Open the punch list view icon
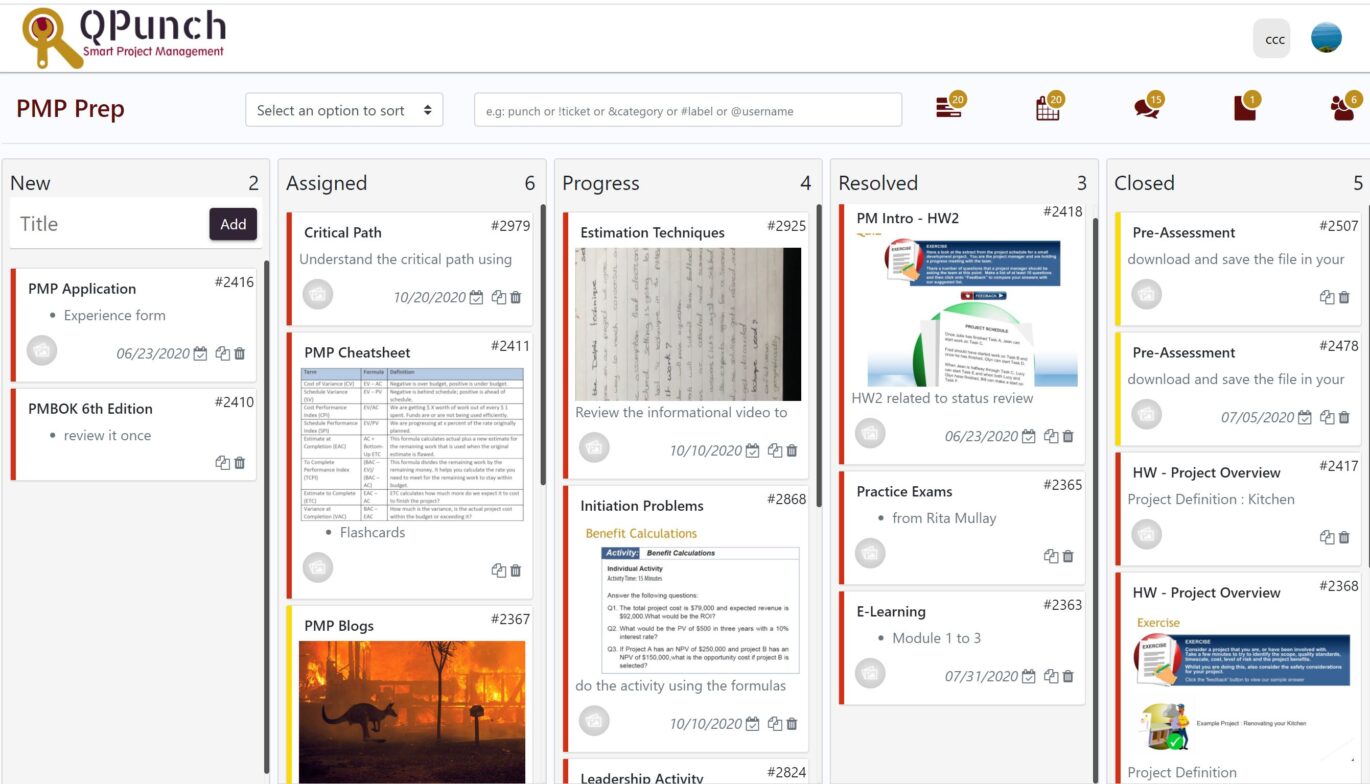The width and height of the screenshot is (1370, 784). pyautogui.click(x=948, y=105)
